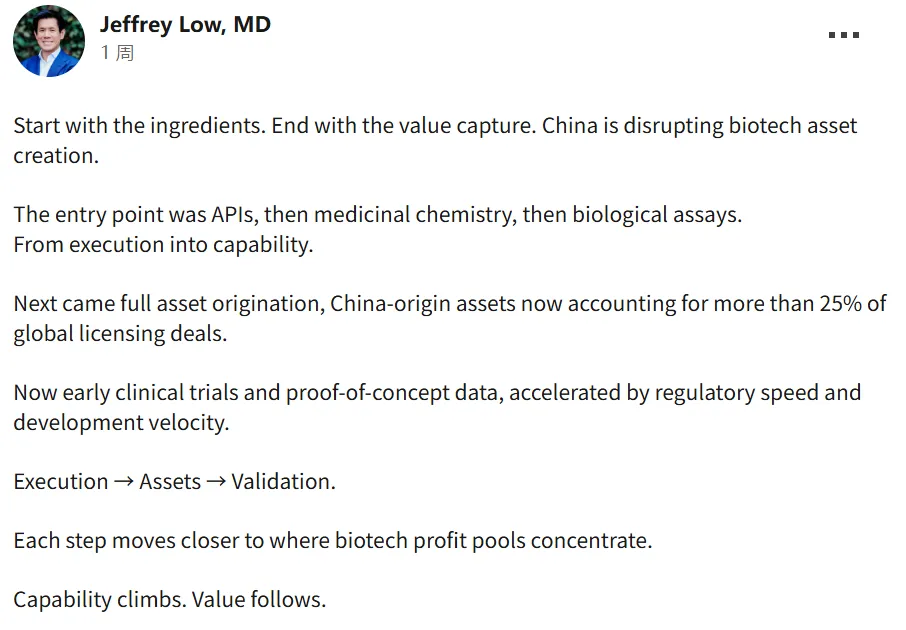Click Jeffrey Low's profile photo

pyautogui.click(x=49, y=41)
